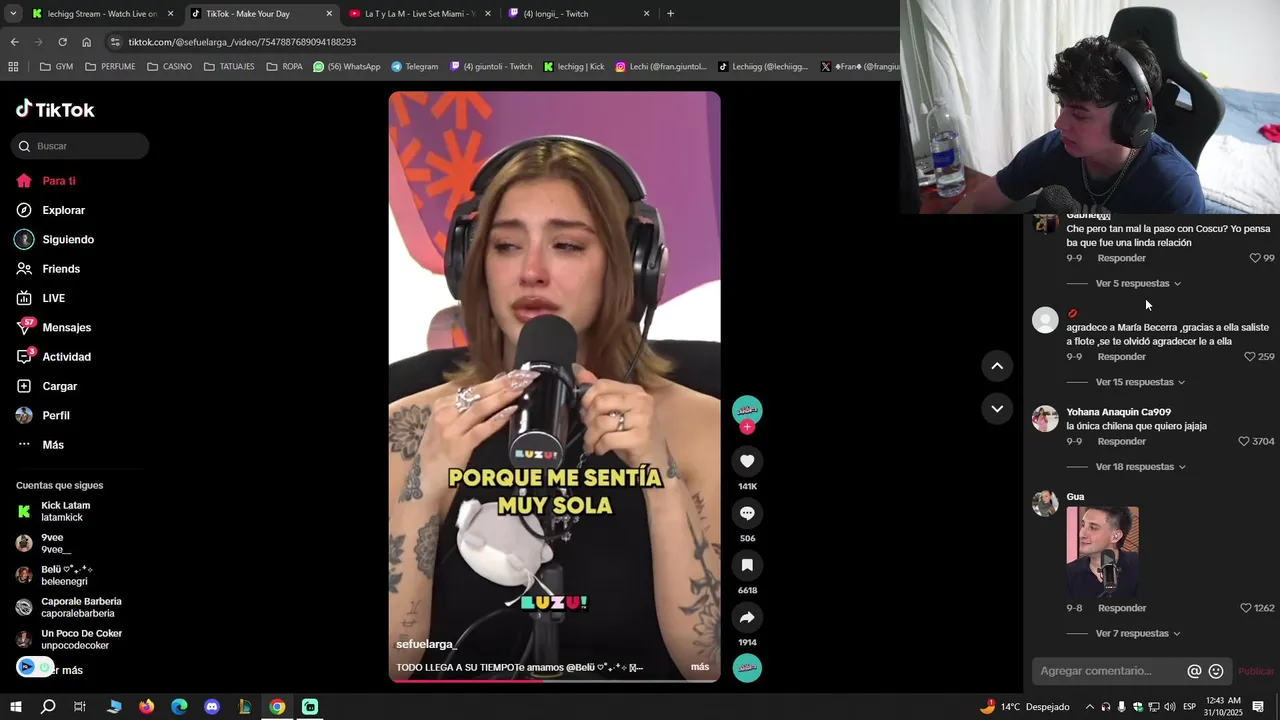The height and width of the screenshot is (720, 1280).
Task: Expand Ver 18 respuestas
Action: click(1141, 467)
